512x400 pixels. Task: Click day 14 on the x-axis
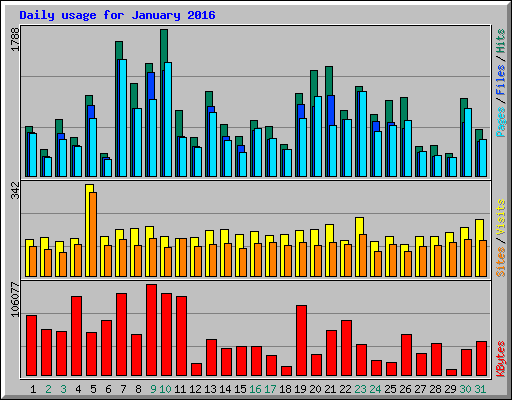click(x=225, y=389)
